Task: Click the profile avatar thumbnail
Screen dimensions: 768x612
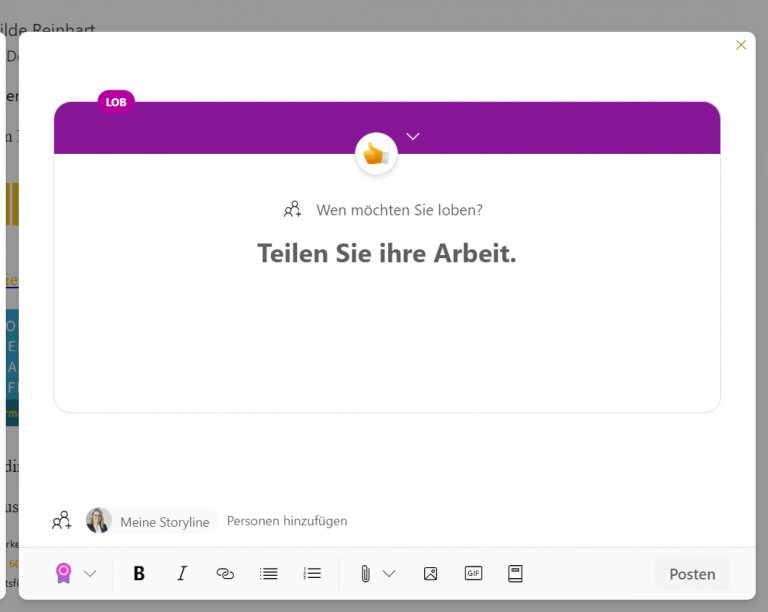Action: 98,520
